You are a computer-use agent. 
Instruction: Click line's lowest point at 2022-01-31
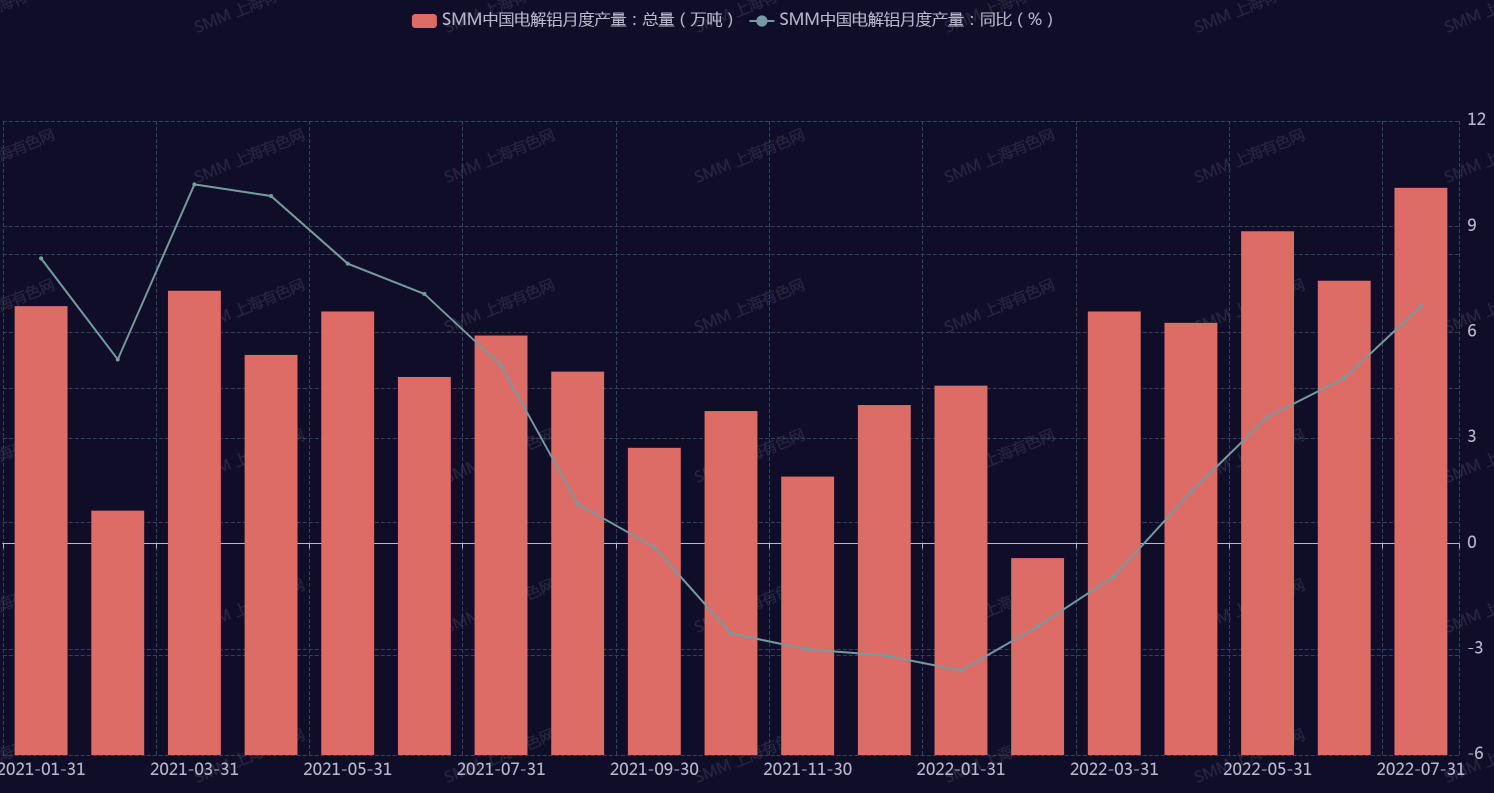(x=961, y=671)
